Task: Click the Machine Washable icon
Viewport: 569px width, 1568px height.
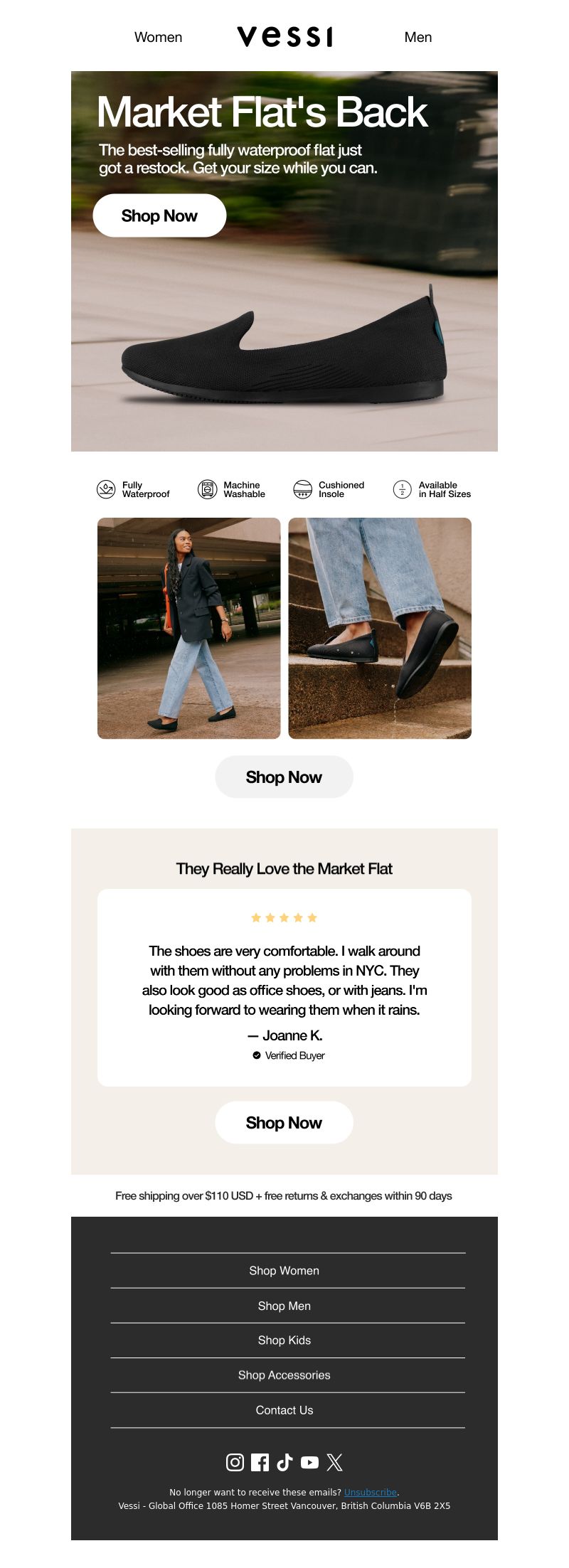Action: (x=207, y=489)
